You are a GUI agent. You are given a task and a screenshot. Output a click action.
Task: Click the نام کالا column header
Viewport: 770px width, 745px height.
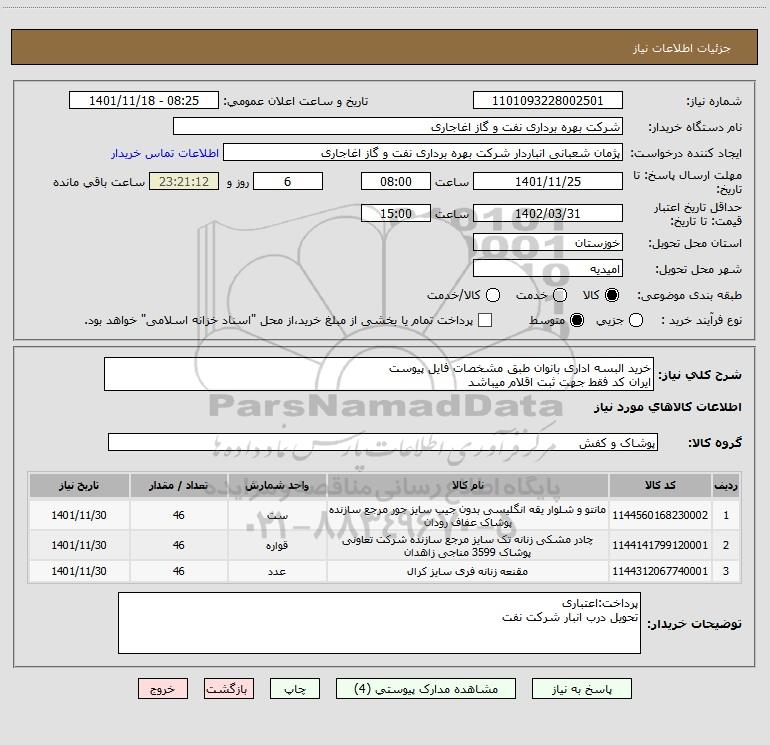[468, 485]
